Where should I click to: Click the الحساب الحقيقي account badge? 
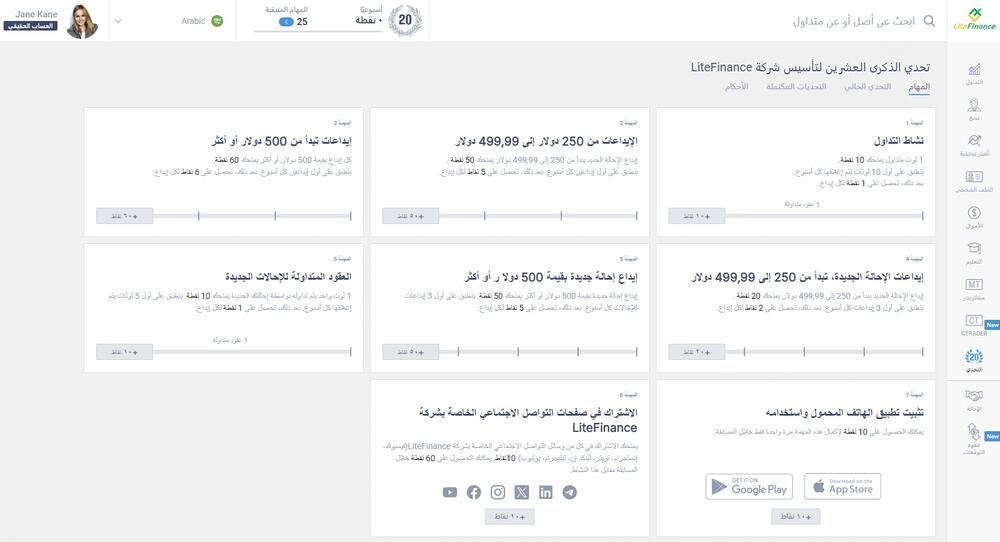click(30, 26)
